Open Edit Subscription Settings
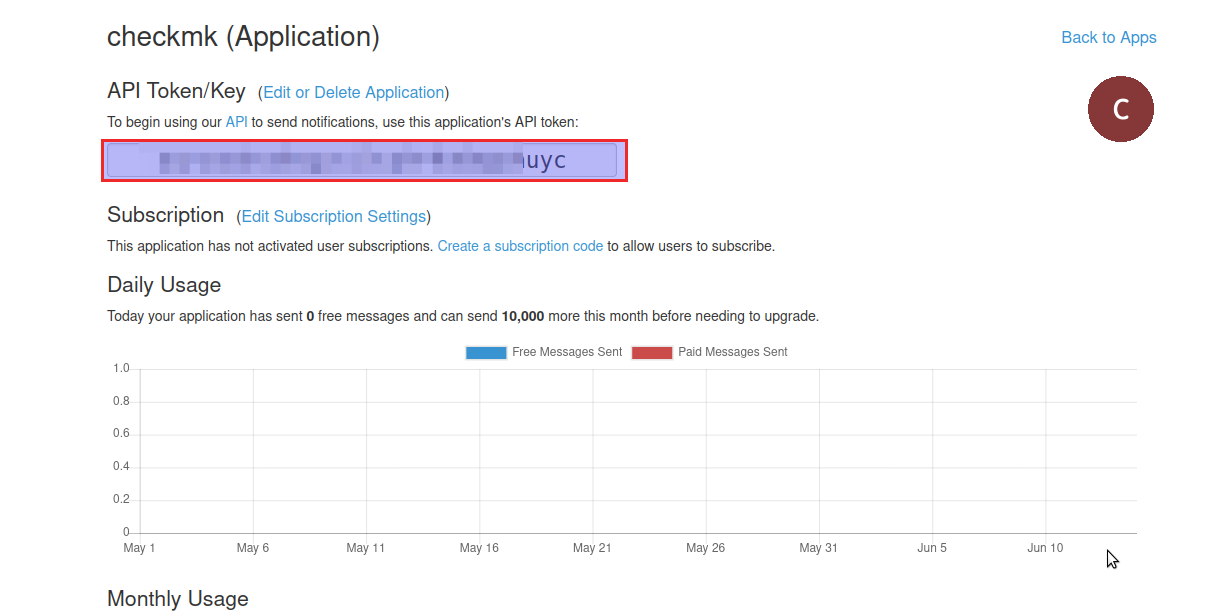 334,216
